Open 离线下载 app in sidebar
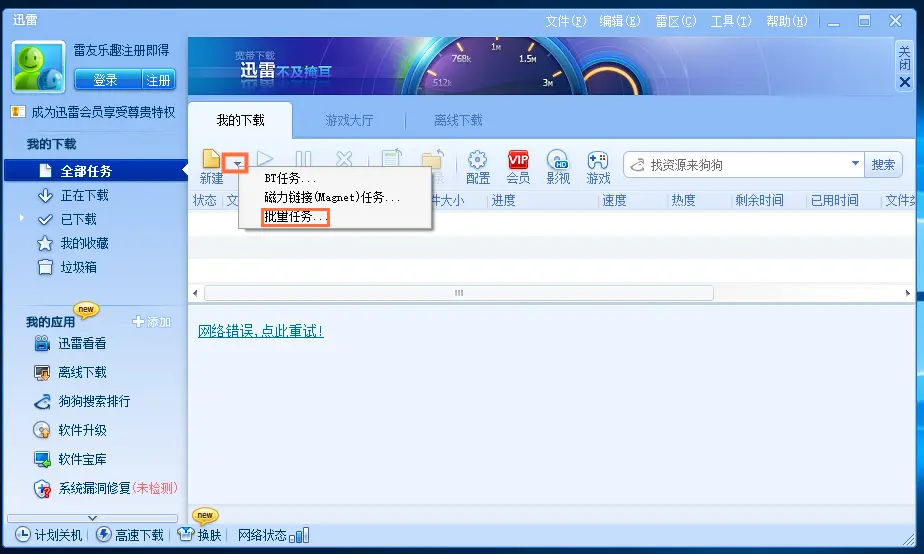 click(x=82, y=372)
